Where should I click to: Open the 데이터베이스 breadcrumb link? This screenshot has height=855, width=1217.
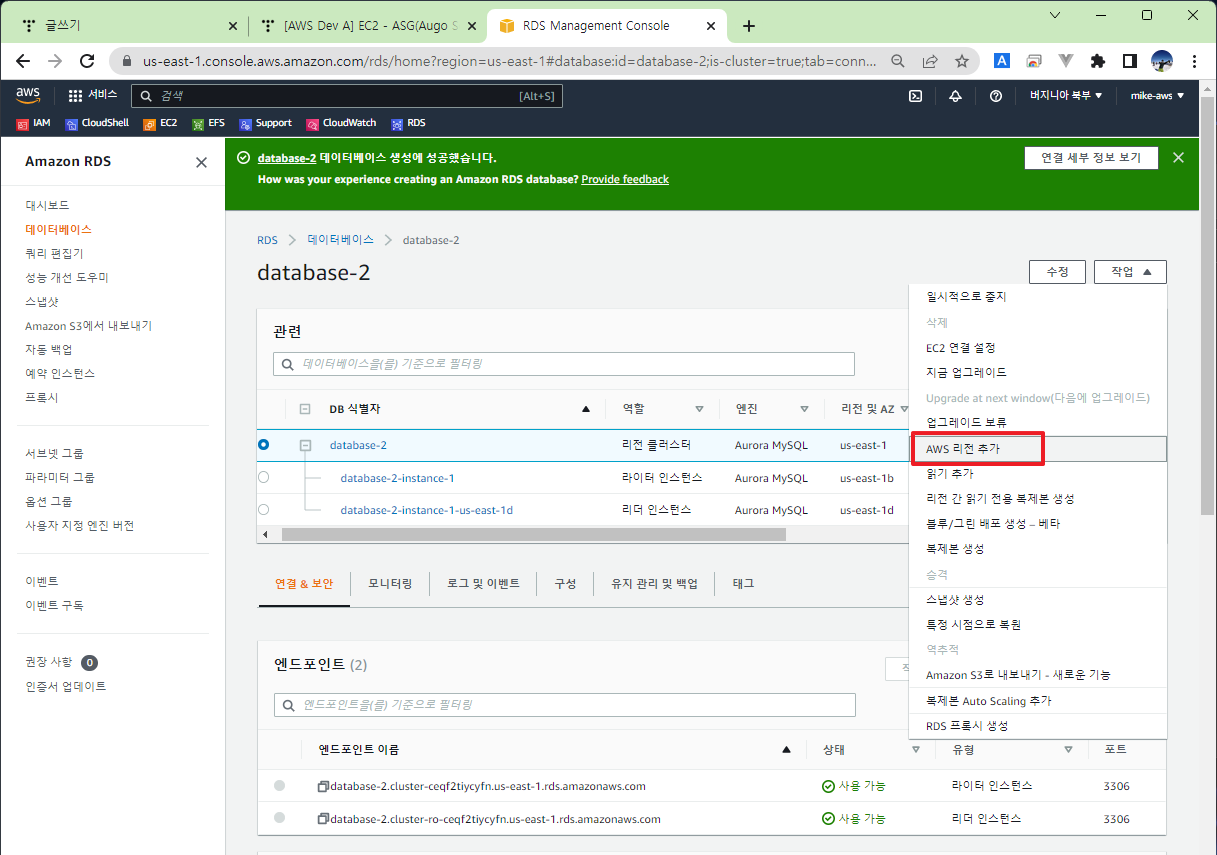point(340,240)
